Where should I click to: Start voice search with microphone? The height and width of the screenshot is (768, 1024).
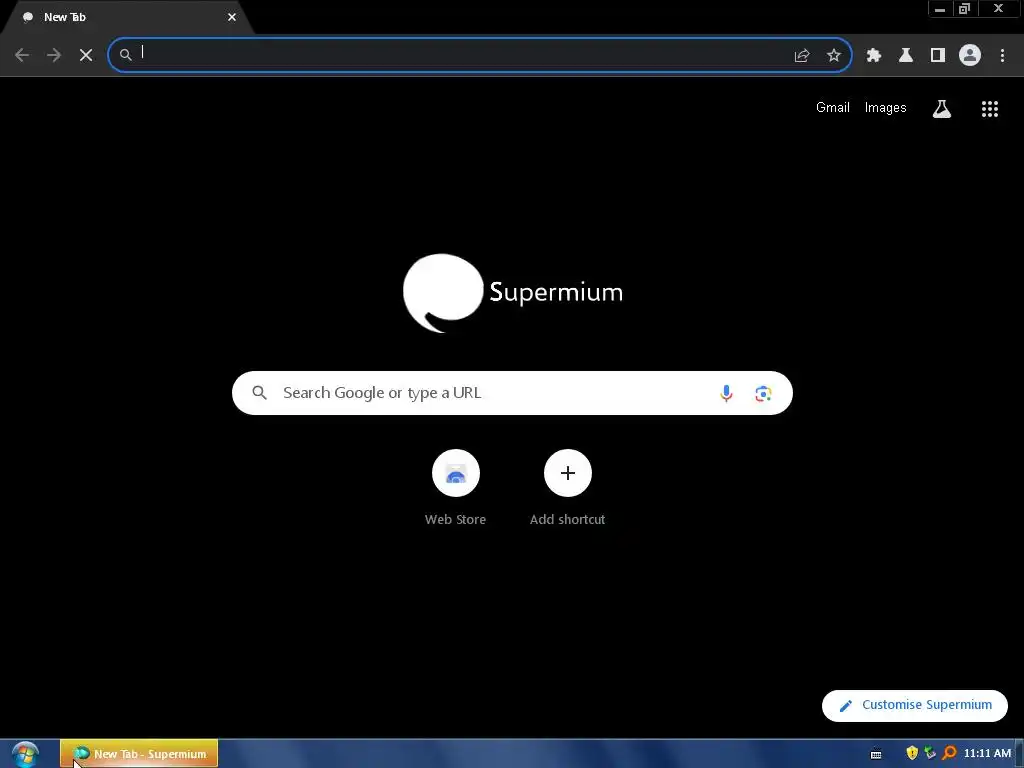[726, 393]
